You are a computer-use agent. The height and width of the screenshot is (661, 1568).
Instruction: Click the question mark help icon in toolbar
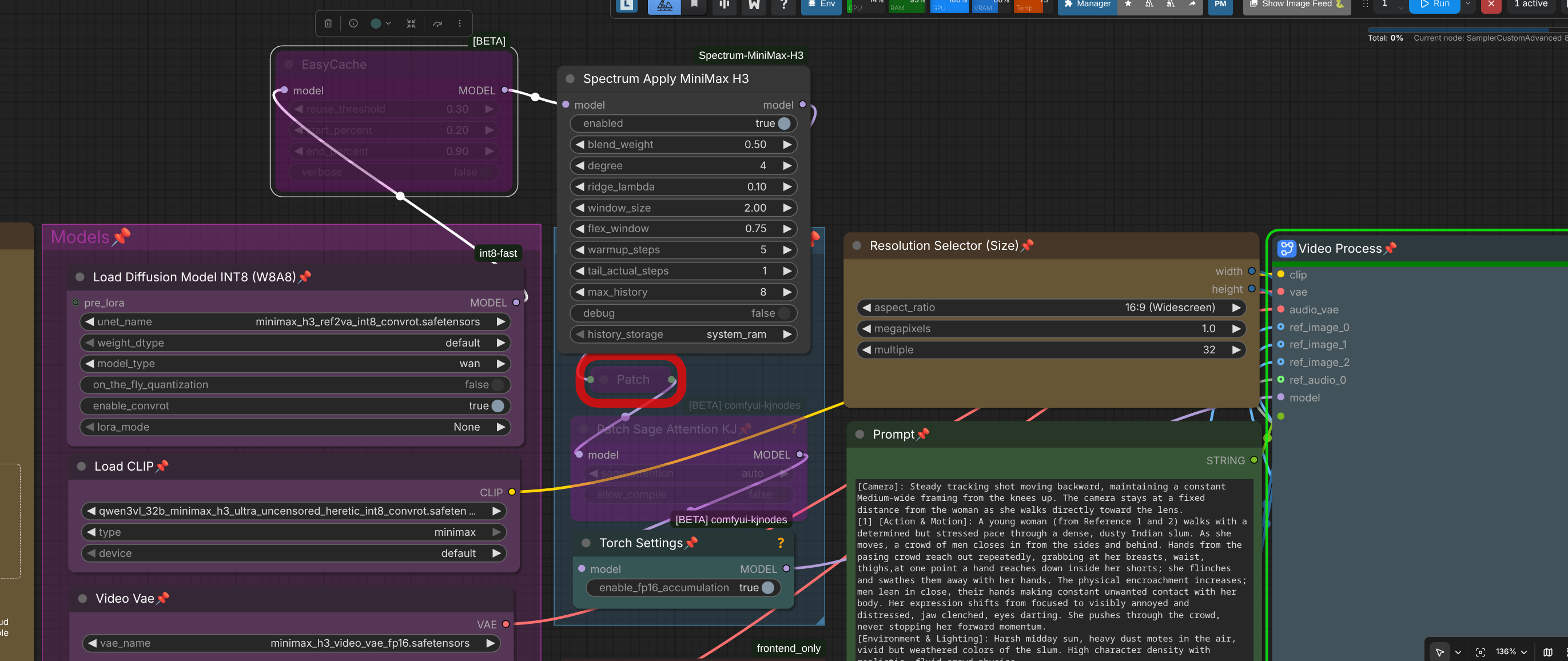[783, 5]
